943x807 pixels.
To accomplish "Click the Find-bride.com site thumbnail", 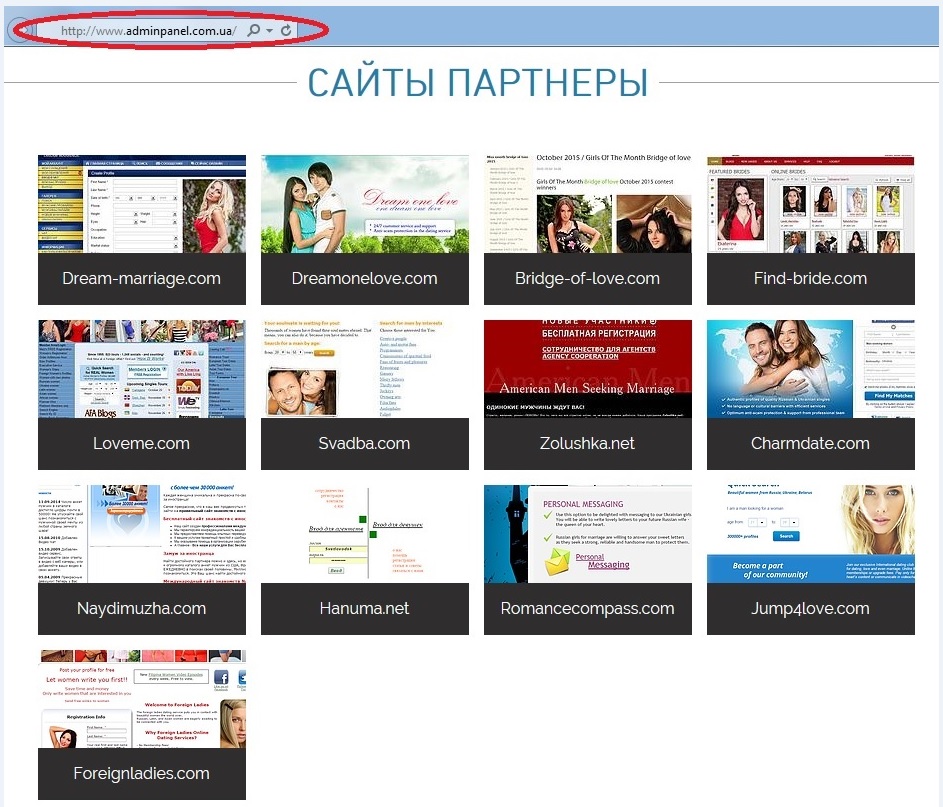I will pos(811,204).
